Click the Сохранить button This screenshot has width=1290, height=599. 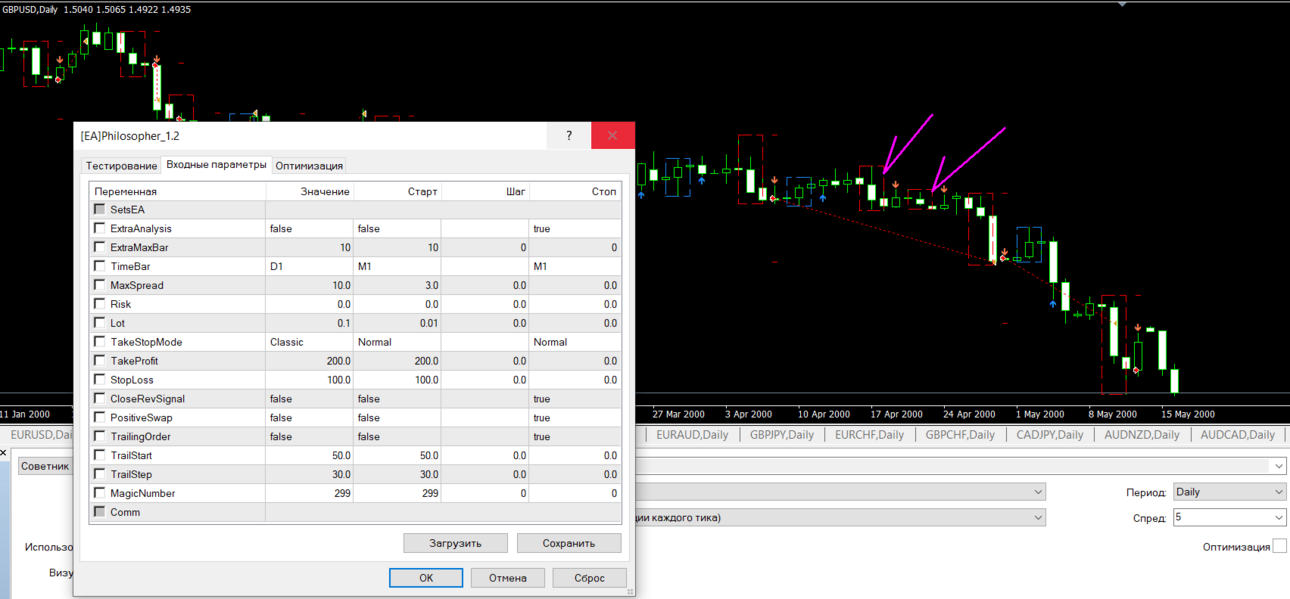click(x=569, y=543)
